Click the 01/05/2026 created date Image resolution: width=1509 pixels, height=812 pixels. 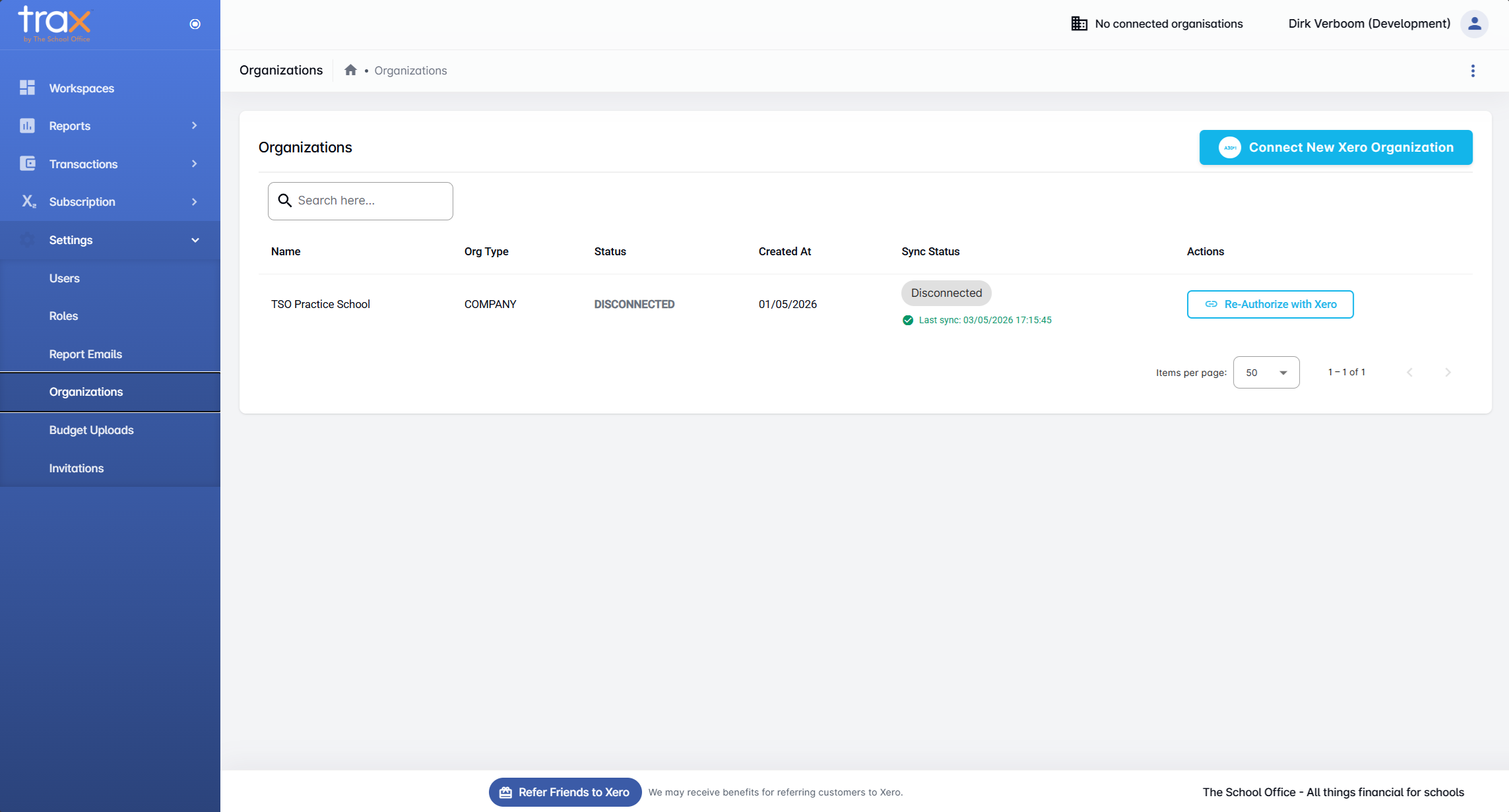[x=787, y=304]
